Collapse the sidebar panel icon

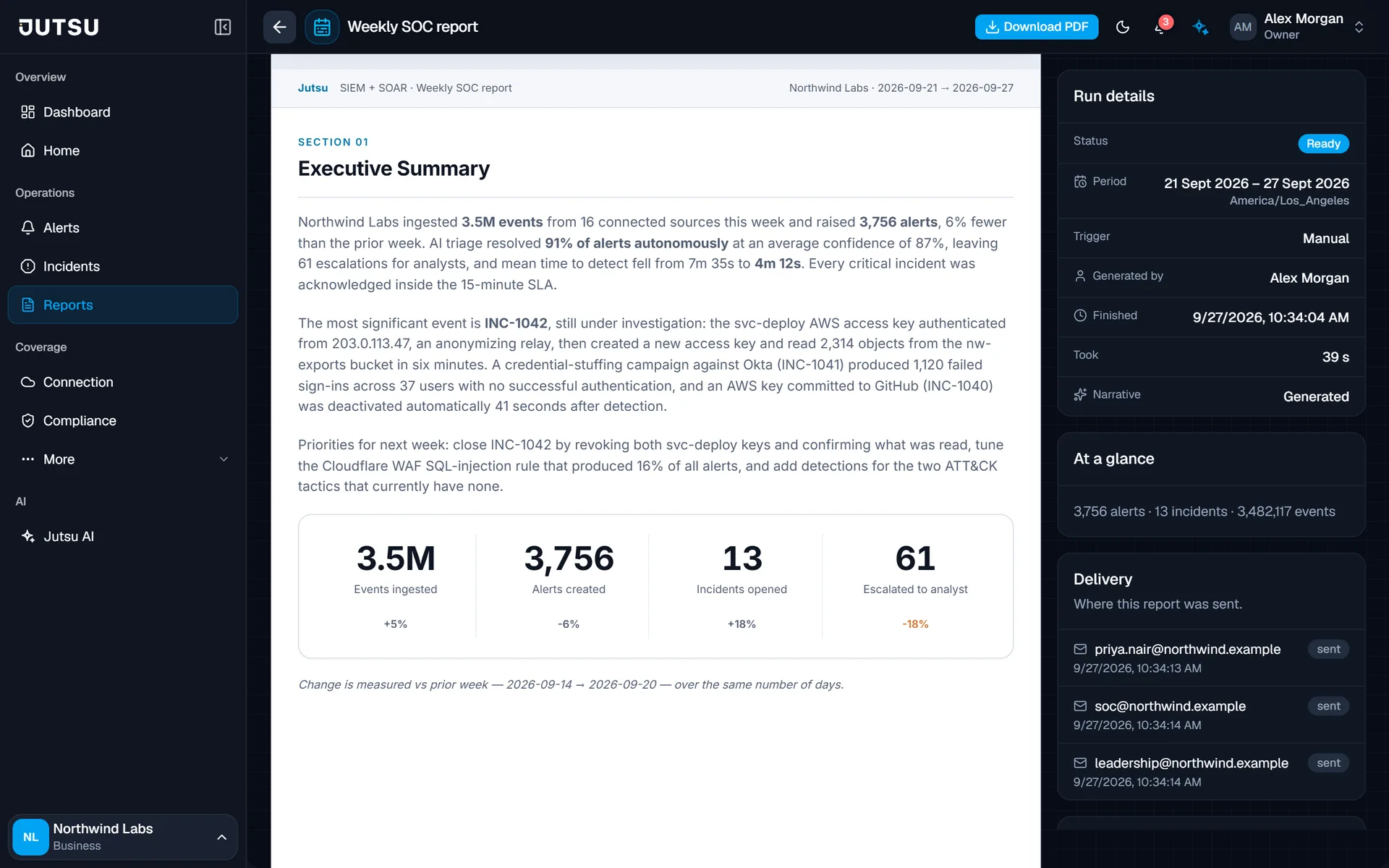click(x=222, y=27)
